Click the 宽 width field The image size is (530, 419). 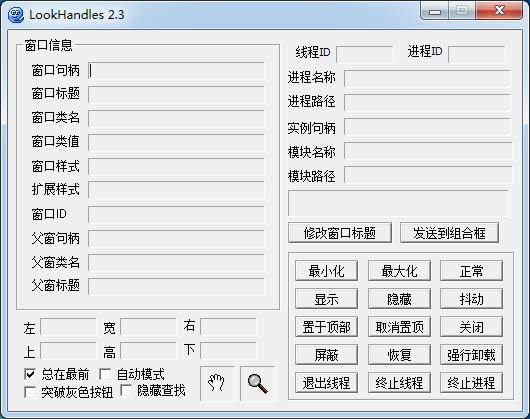[148, 327]
